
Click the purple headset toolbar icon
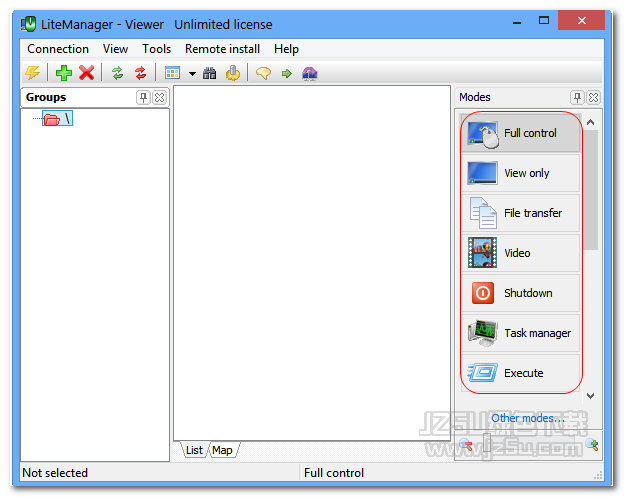tap(310, 73)
